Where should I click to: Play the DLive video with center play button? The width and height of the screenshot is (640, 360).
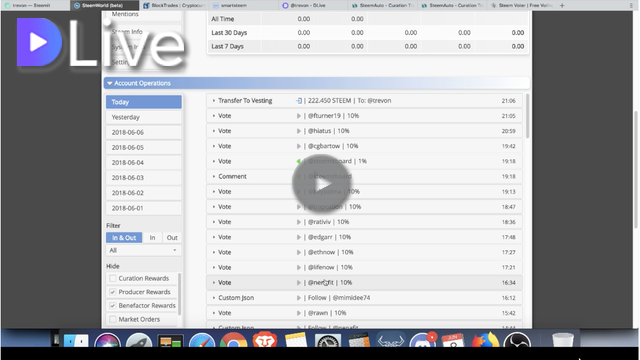(322, 184)
